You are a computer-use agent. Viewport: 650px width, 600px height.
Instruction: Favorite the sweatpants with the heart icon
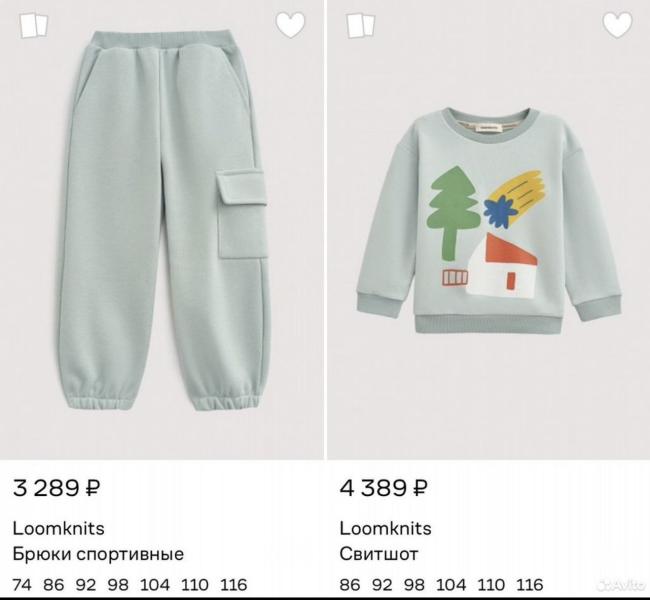tap(290, 25)
